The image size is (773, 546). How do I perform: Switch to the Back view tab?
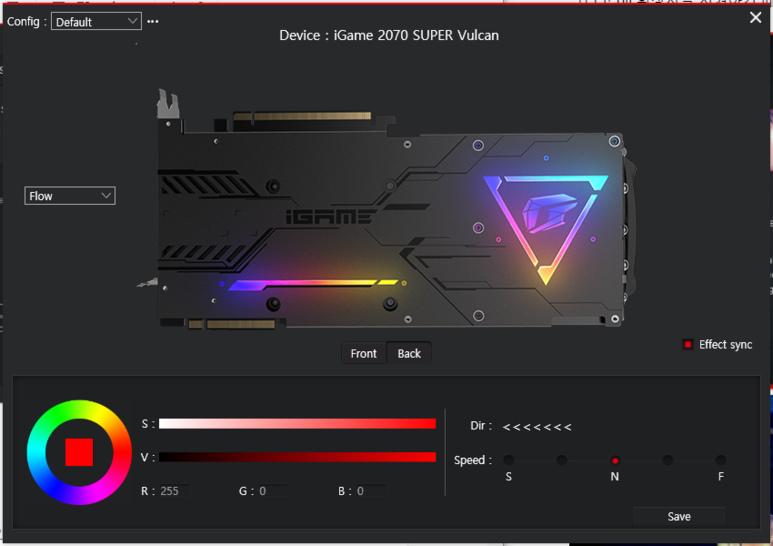click(x=409, y=353)
